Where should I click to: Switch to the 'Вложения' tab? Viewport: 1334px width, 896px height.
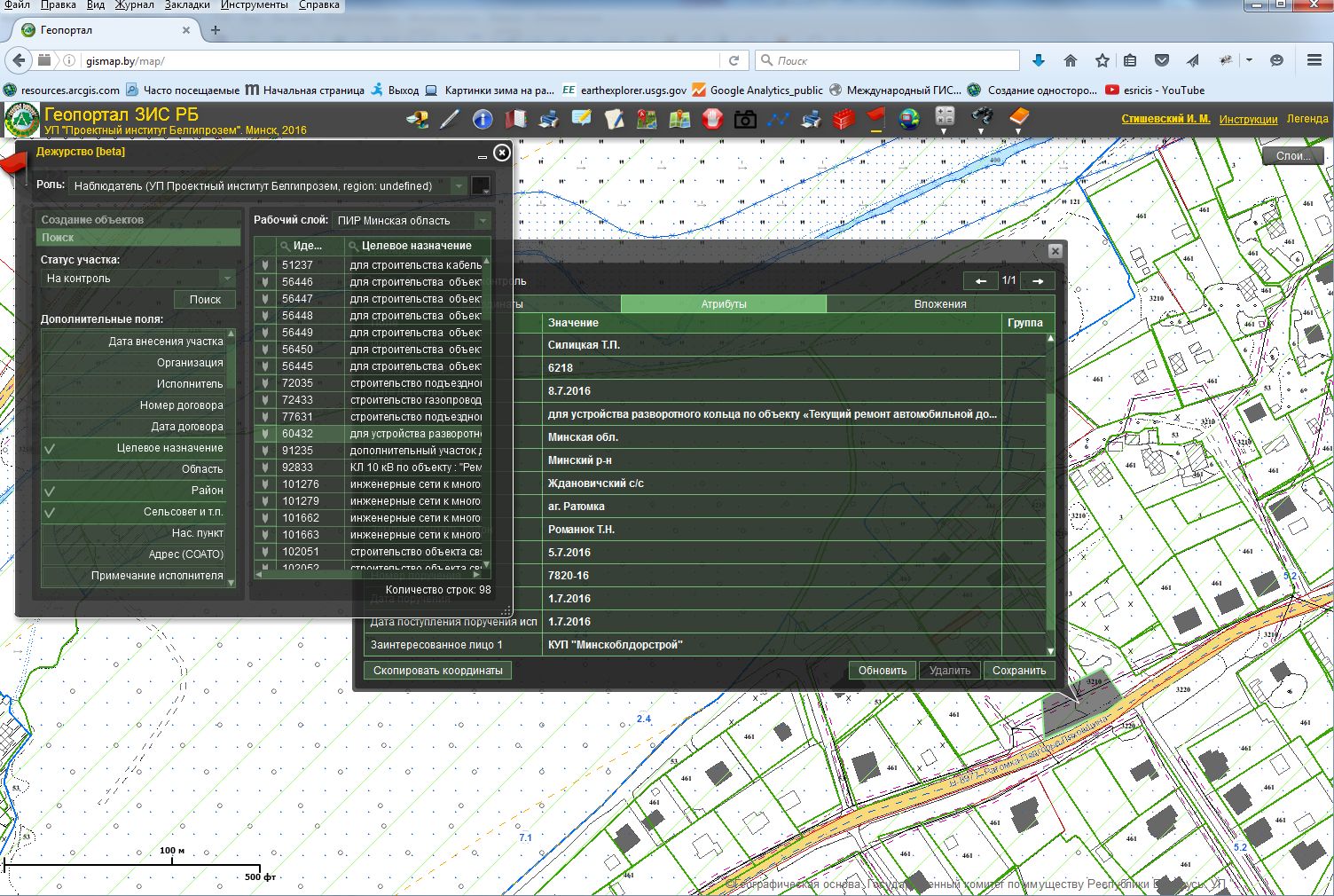[x=939, y=304]
